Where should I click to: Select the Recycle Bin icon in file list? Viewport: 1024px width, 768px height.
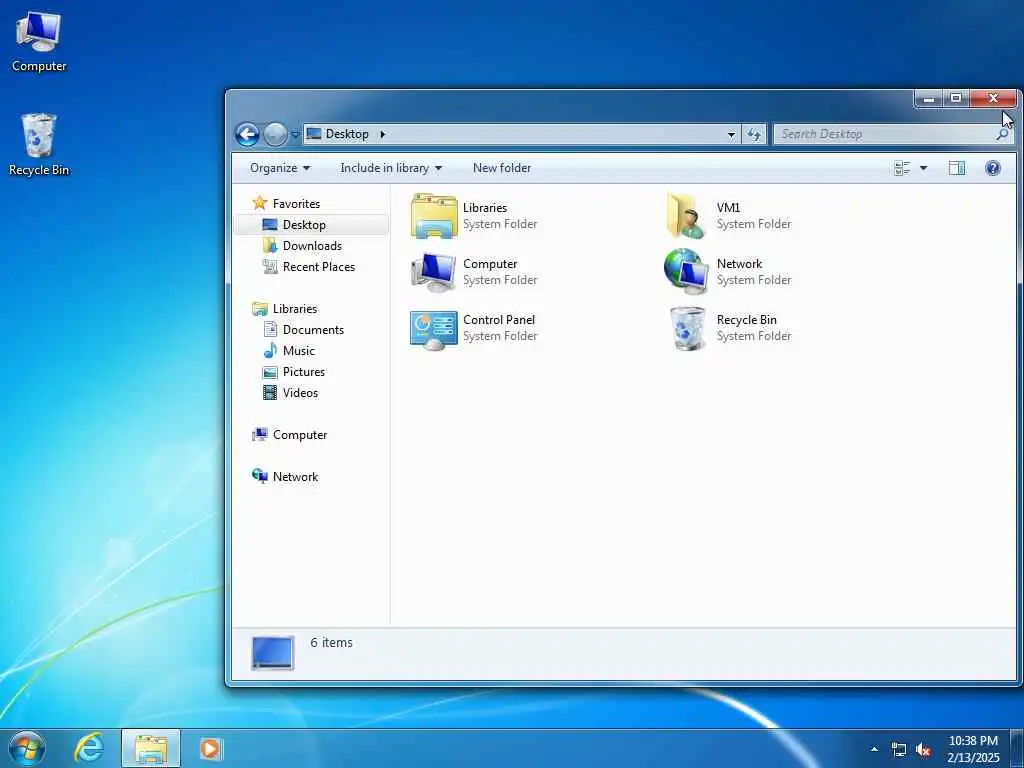[688, 329]
